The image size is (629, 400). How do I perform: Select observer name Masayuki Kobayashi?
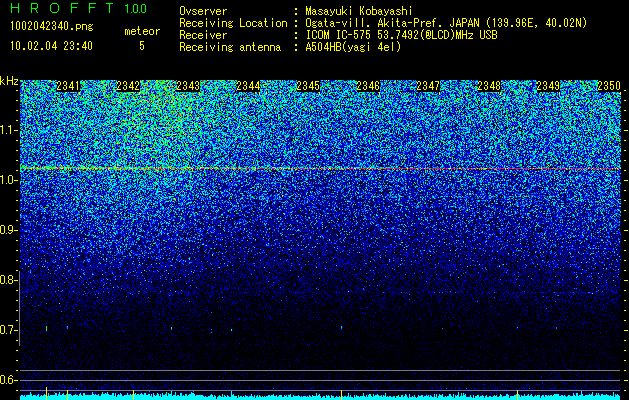359,11
